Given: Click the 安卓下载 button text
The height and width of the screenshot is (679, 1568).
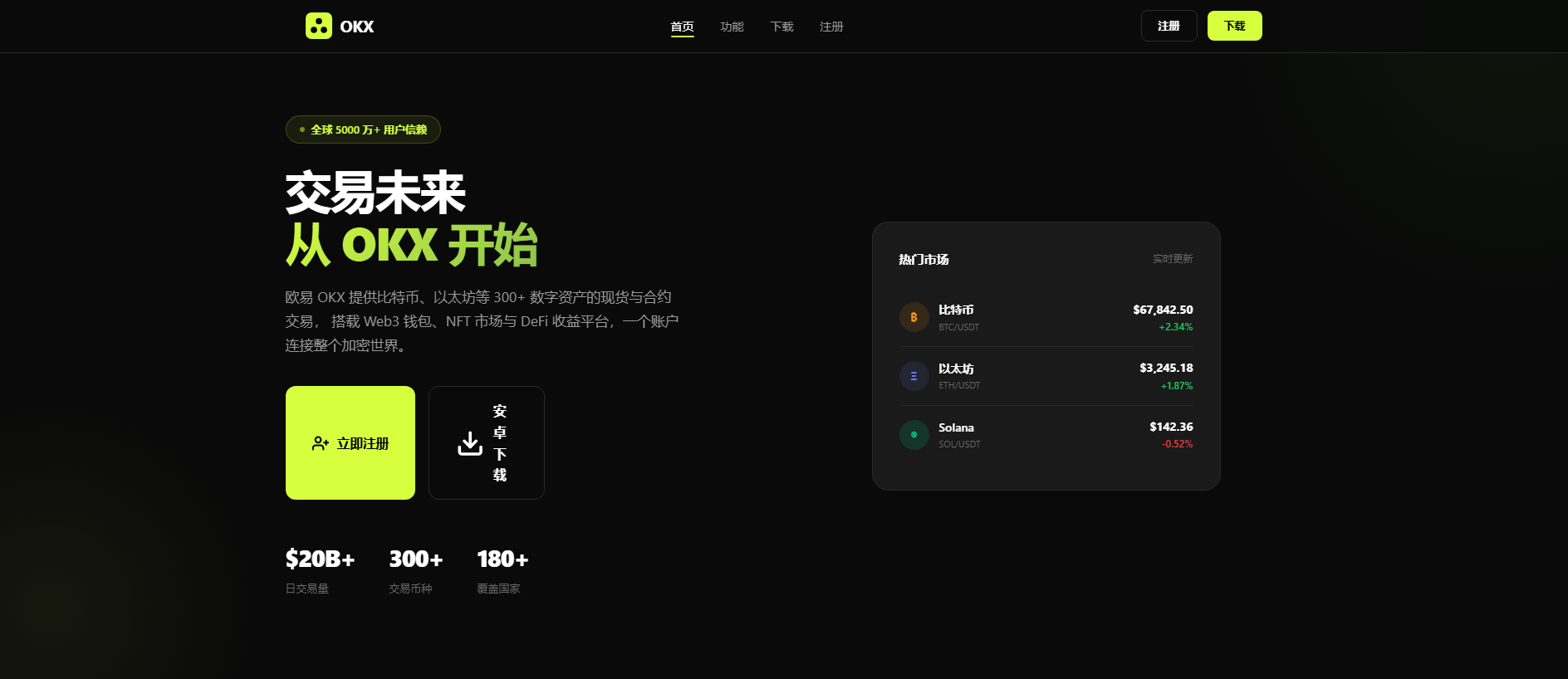Looking at the screenshot, I should click(x=500, y=443).
